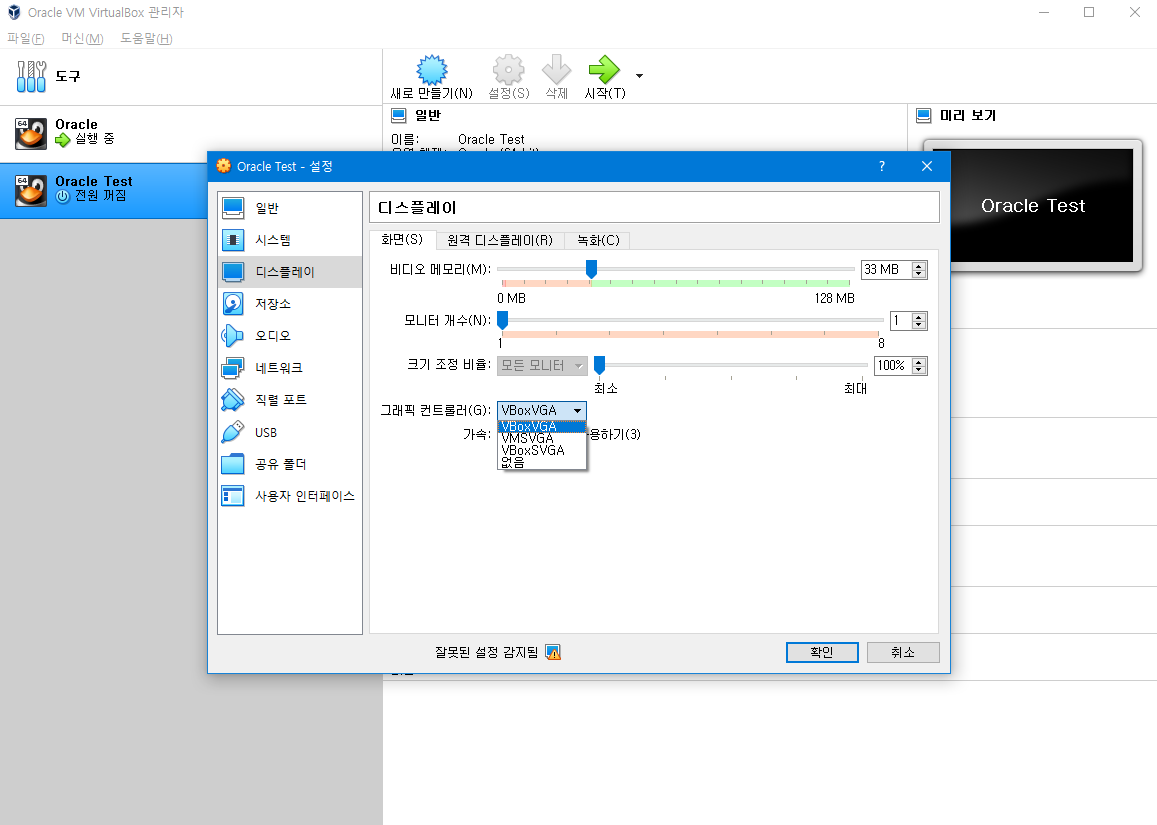Viewport: 1157px width, 825px height.
Task: Select the running Oracle VM entry
Action: [190, 133]
